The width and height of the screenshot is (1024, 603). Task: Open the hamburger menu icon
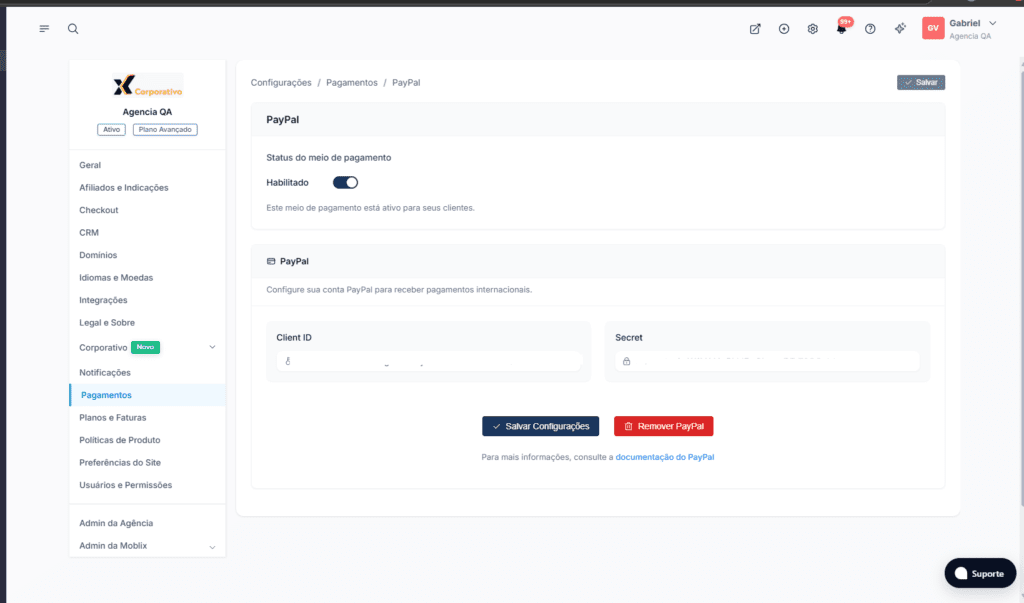point(44,29)
